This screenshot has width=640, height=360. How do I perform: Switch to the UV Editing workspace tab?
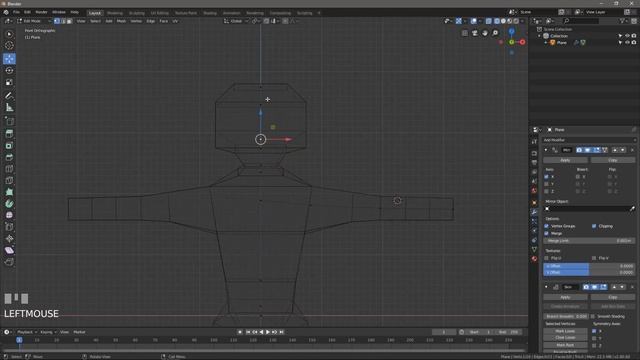click(160, 13)
